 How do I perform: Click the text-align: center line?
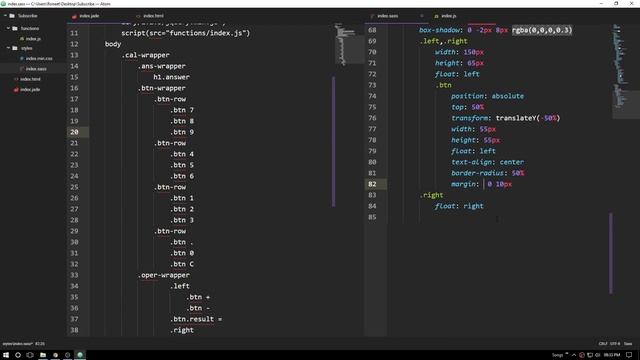tap(487, 162)
